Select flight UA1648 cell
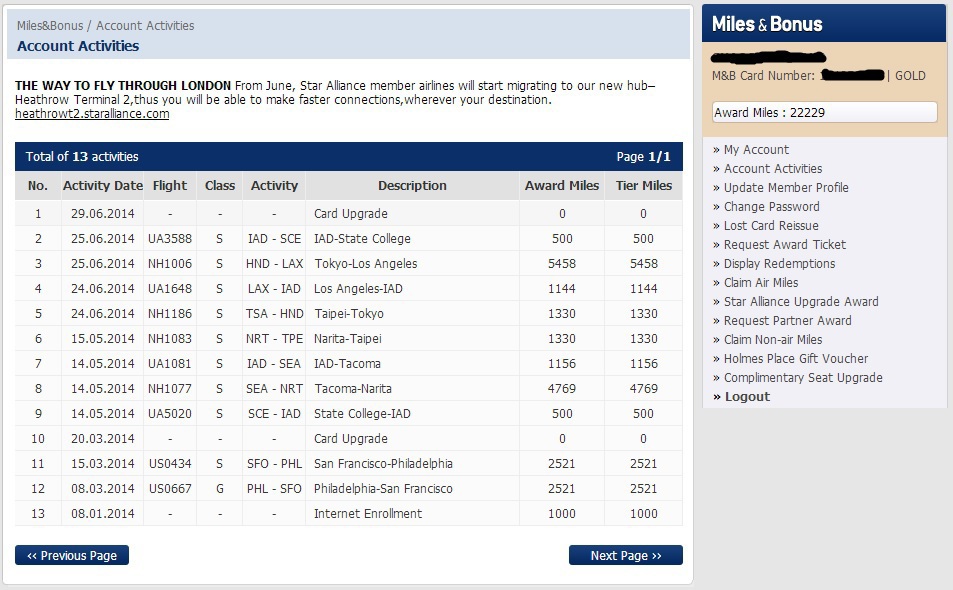This screenshot has height=590, width=953. (x=170, y=289)
